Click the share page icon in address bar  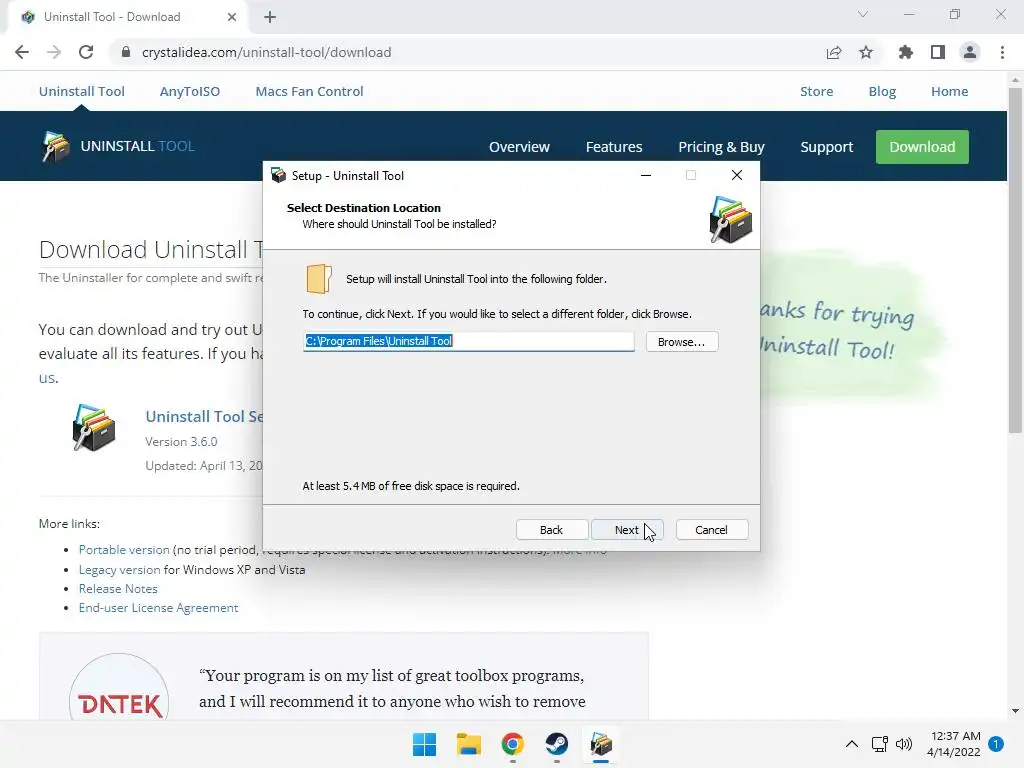pyautogui.click(x=834, y=52)
